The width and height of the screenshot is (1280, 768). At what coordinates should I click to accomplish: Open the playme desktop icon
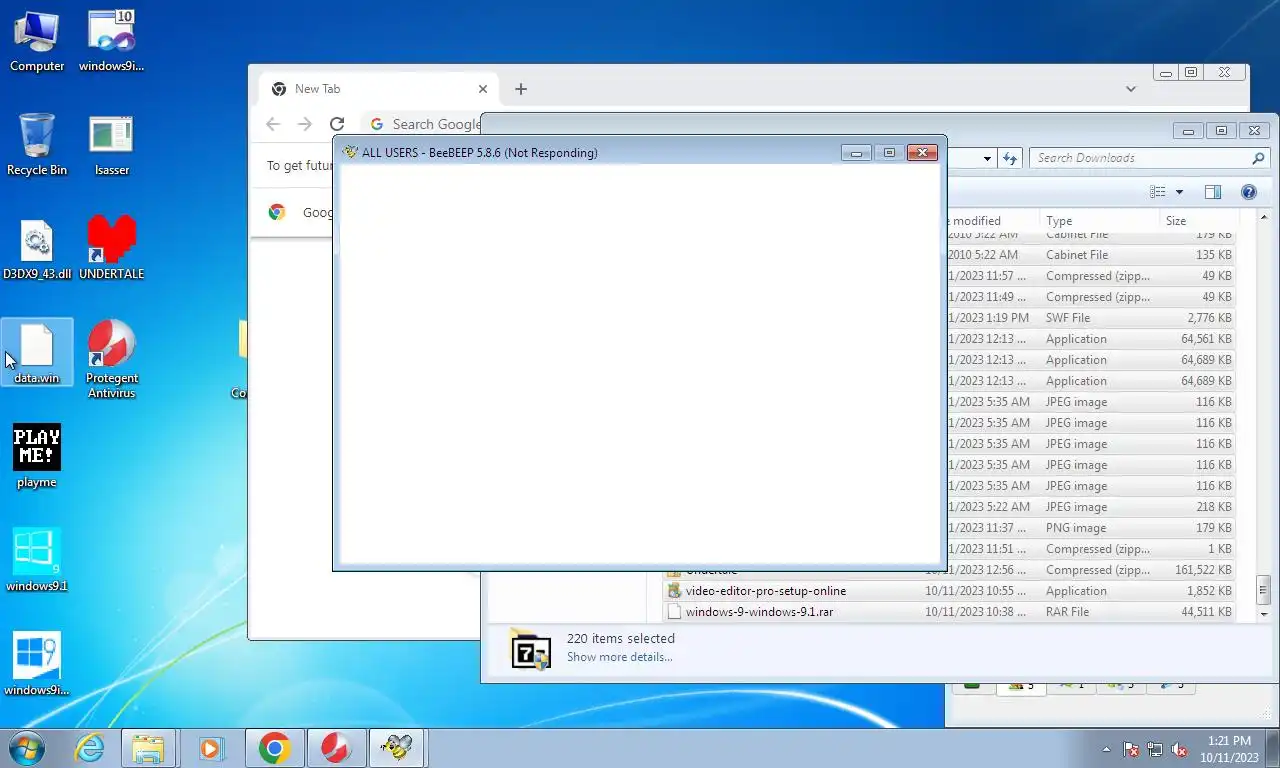(x=37, y=457)
